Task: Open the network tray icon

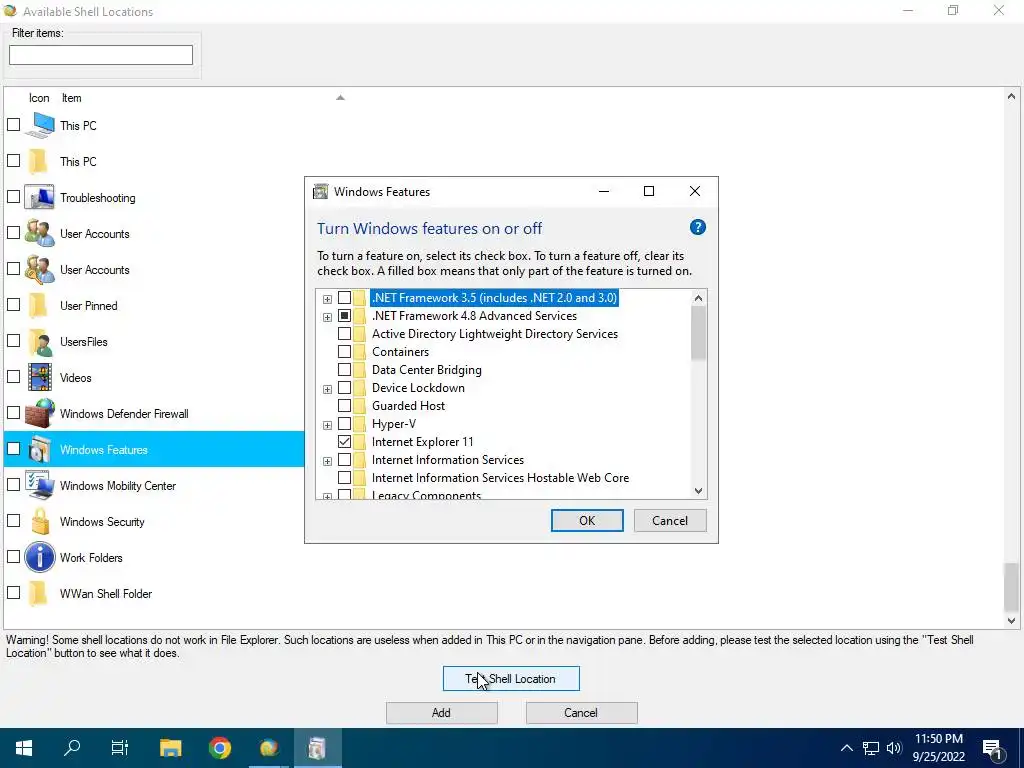Action: pyautogui.click(x=871, y=748)
